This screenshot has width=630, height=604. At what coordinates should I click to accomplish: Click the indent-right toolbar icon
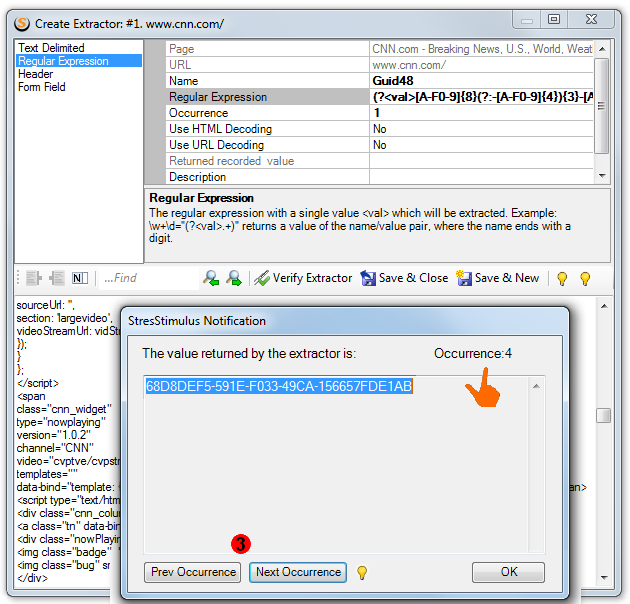click(34, 278)
